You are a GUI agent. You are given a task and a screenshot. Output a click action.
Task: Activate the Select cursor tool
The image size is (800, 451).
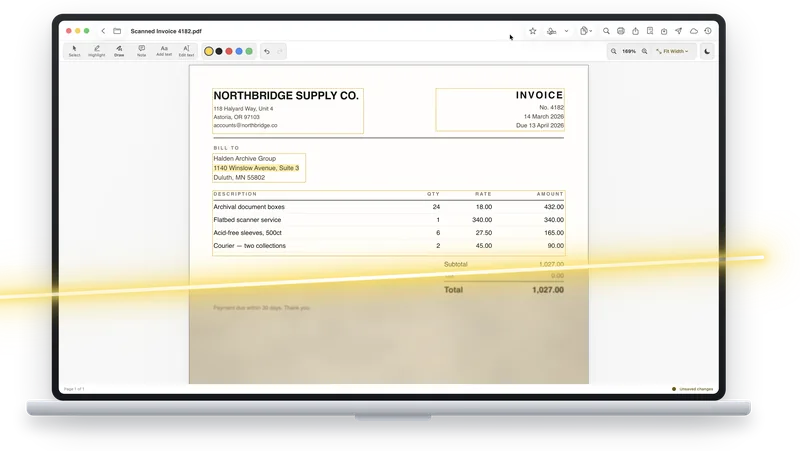(74, 51)
